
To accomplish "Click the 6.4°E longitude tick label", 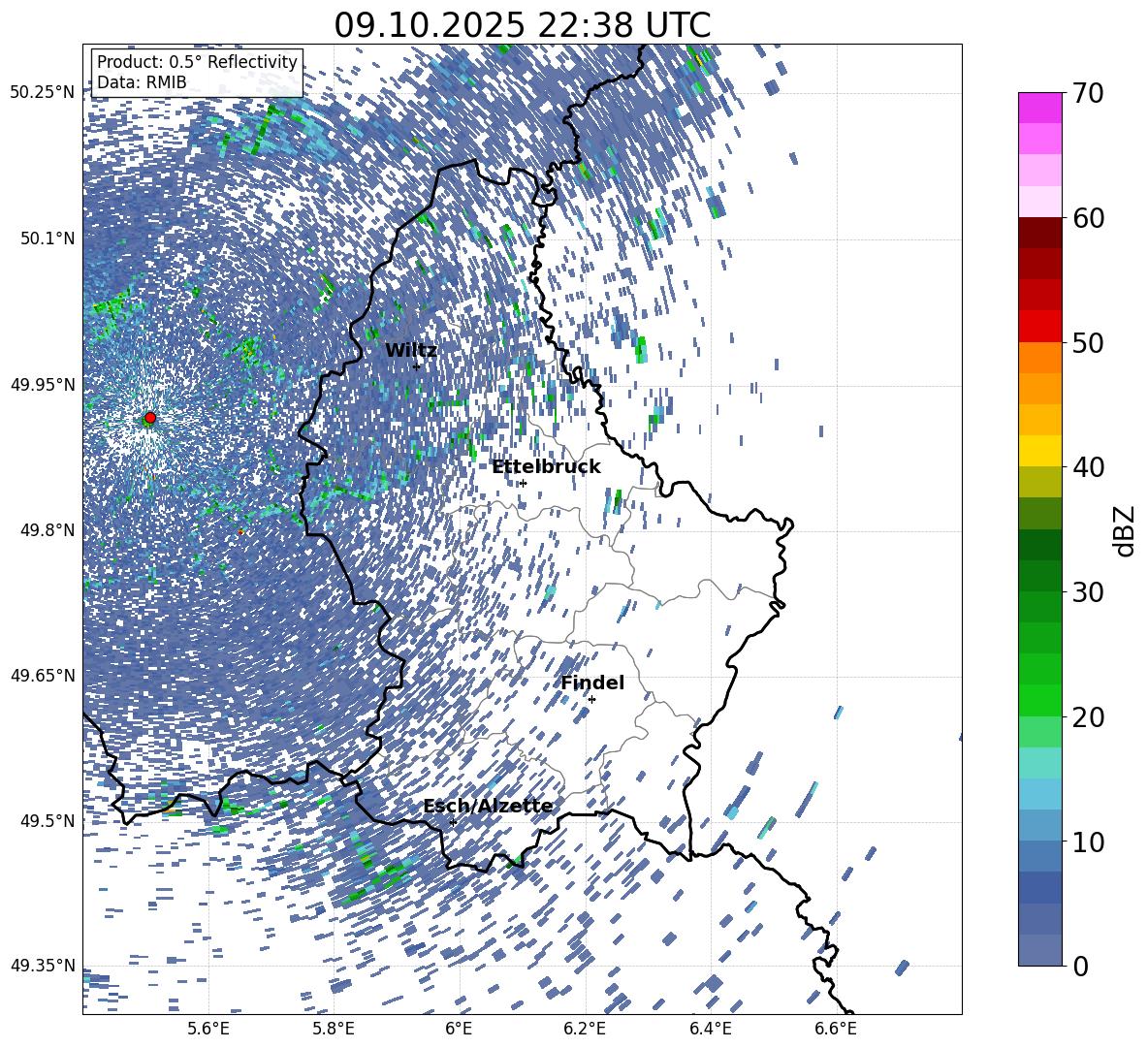I will click(710, 1029).
